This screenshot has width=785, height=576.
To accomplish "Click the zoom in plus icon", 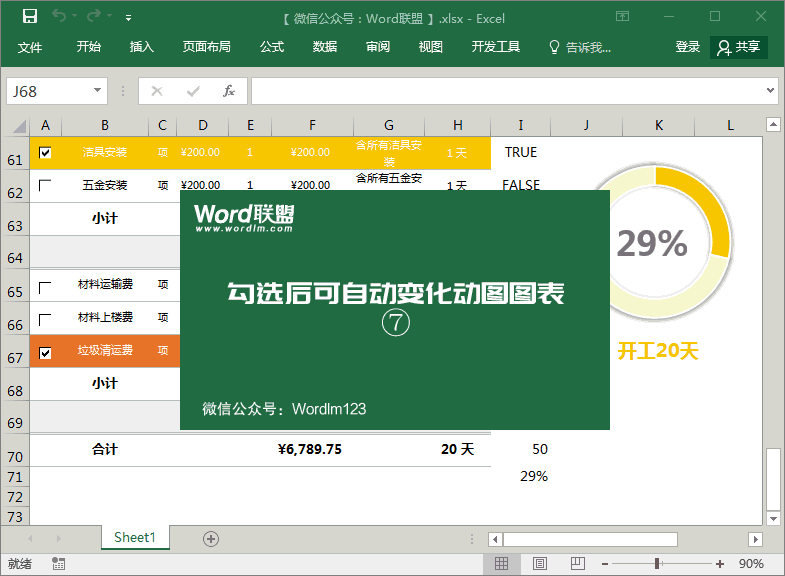I will [719, 564].
